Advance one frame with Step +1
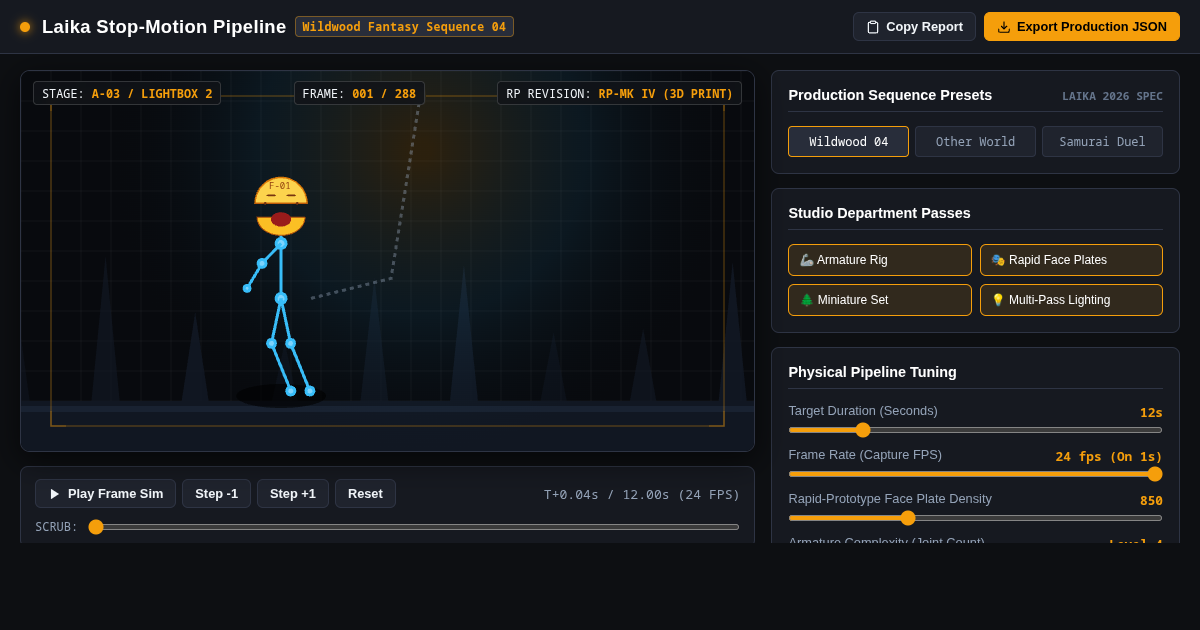The width and height of the screenshot is (1200, 630). pos(293,494)
